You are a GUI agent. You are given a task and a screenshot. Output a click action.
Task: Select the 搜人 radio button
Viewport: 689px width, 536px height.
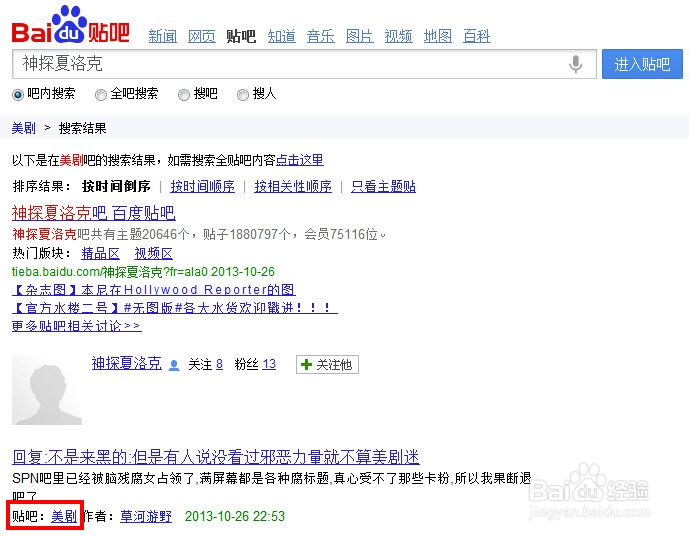click(243, 94)
